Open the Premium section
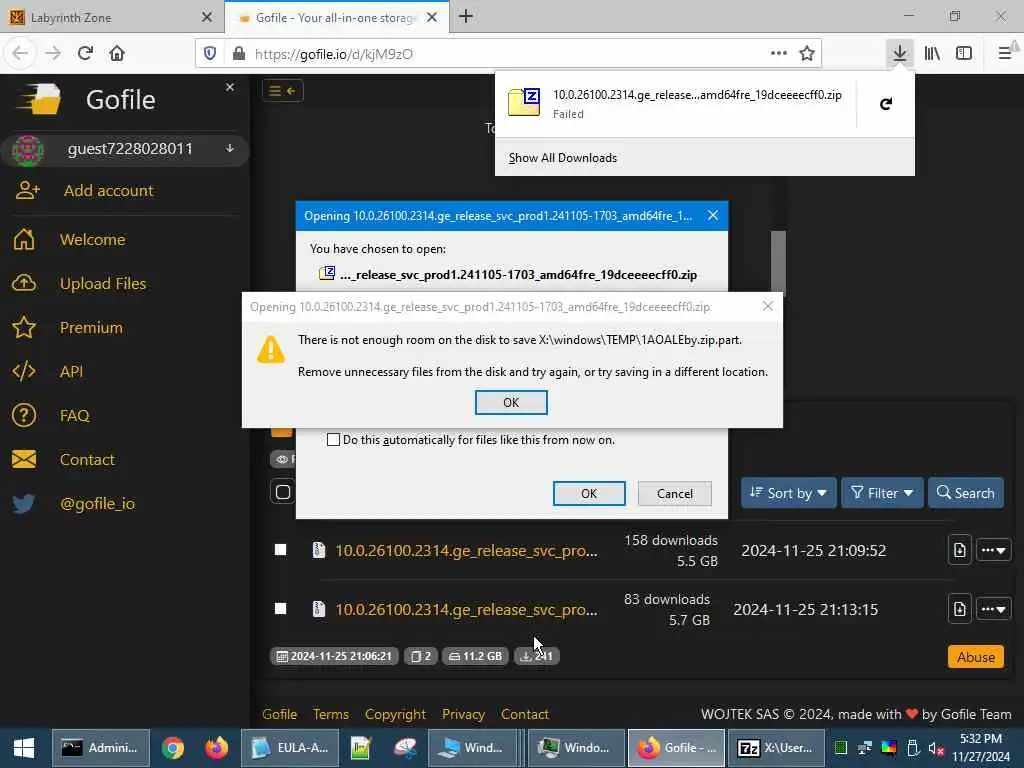Viewport: 1024px width, 768px height. click(x=91, y=327)
